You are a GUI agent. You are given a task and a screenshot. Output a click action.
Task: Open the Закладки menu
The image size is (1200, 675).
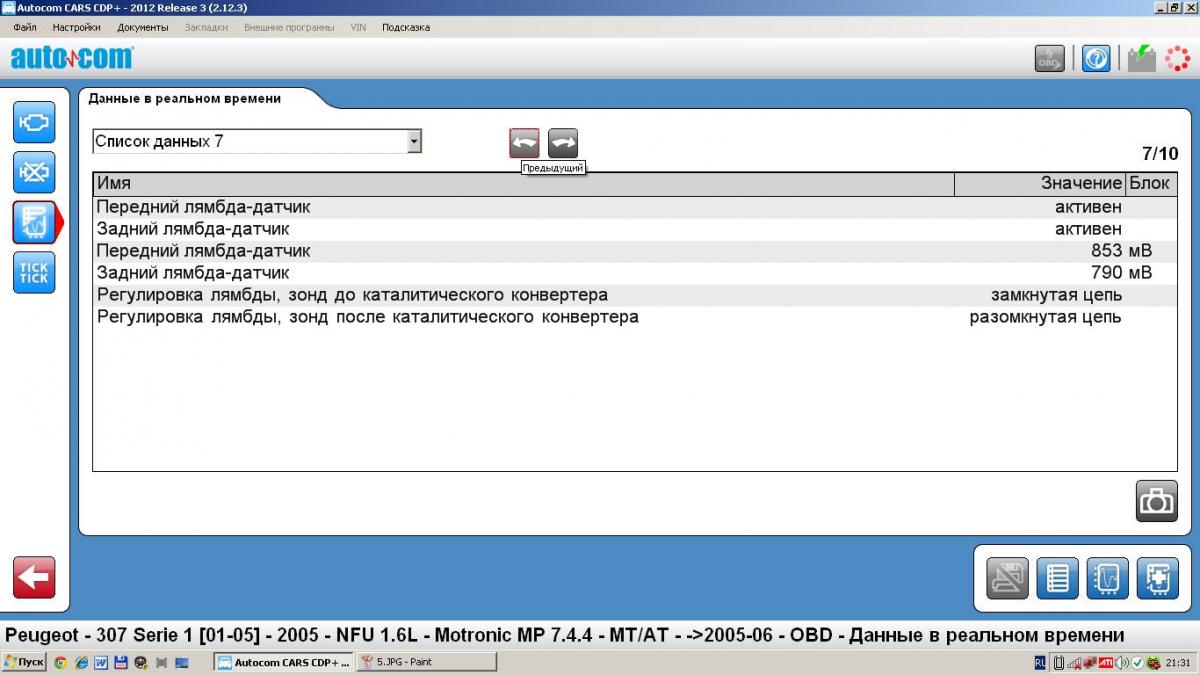click(206, 27)
